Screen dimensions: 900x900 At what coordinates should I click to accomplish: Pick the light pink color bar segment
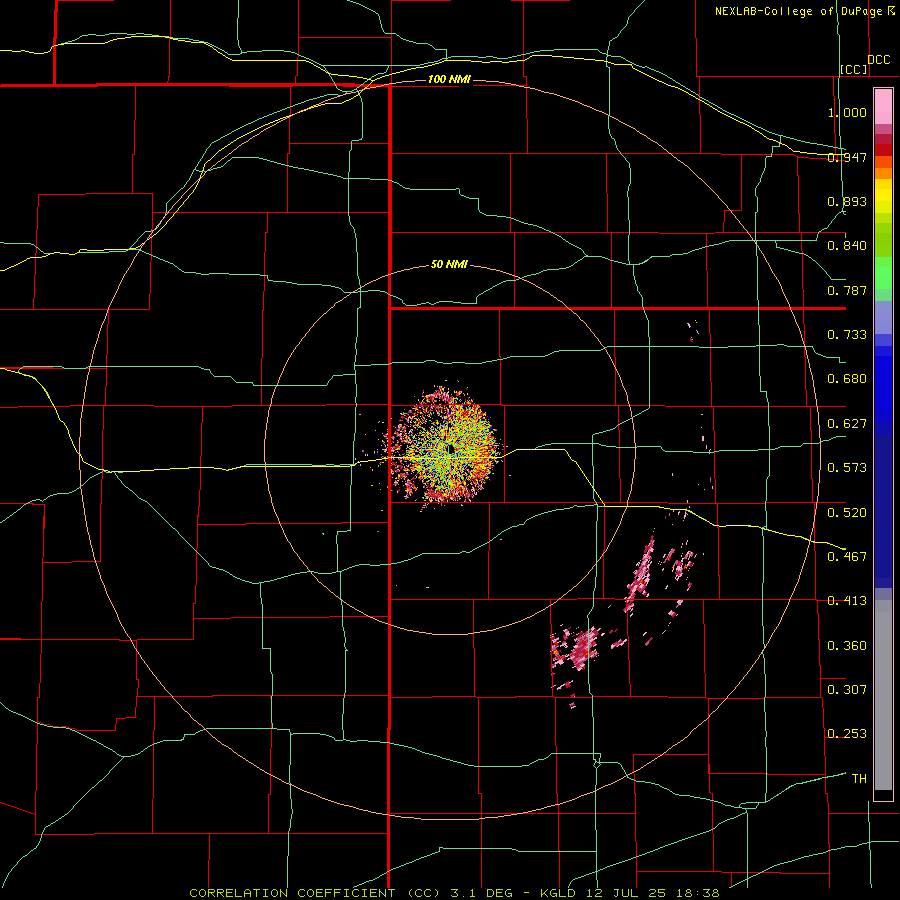[x=883, y=107]
